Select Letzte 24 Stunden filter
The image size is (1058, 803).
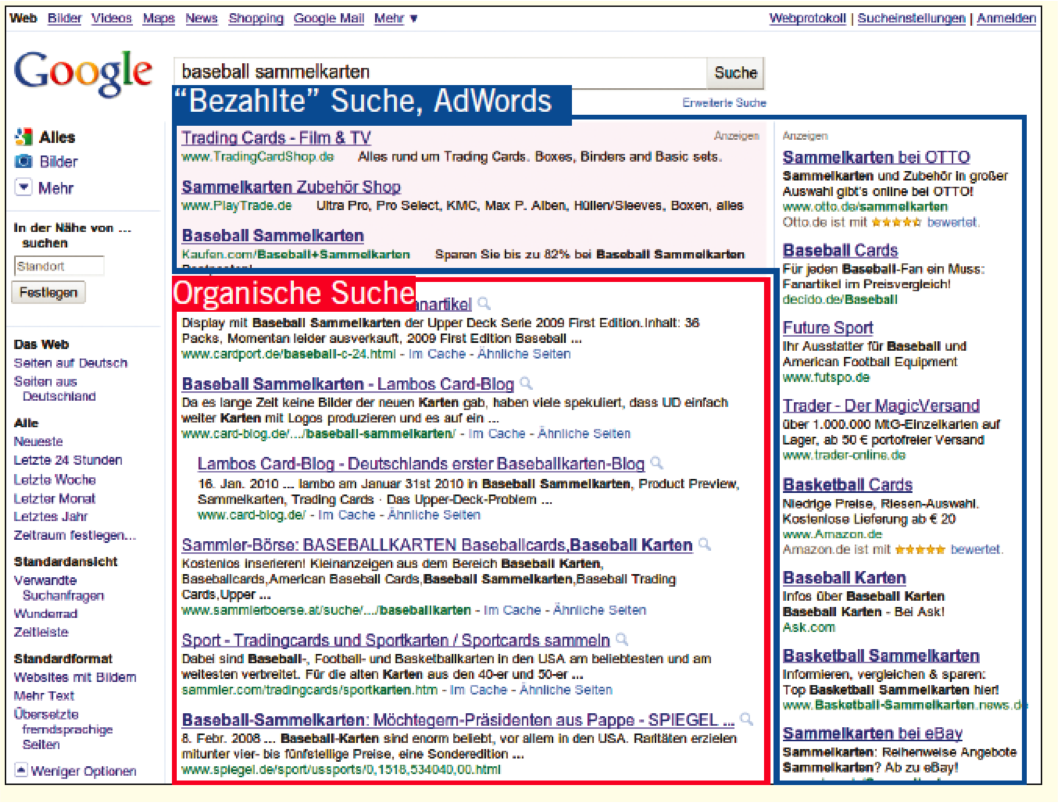point(68,460)
